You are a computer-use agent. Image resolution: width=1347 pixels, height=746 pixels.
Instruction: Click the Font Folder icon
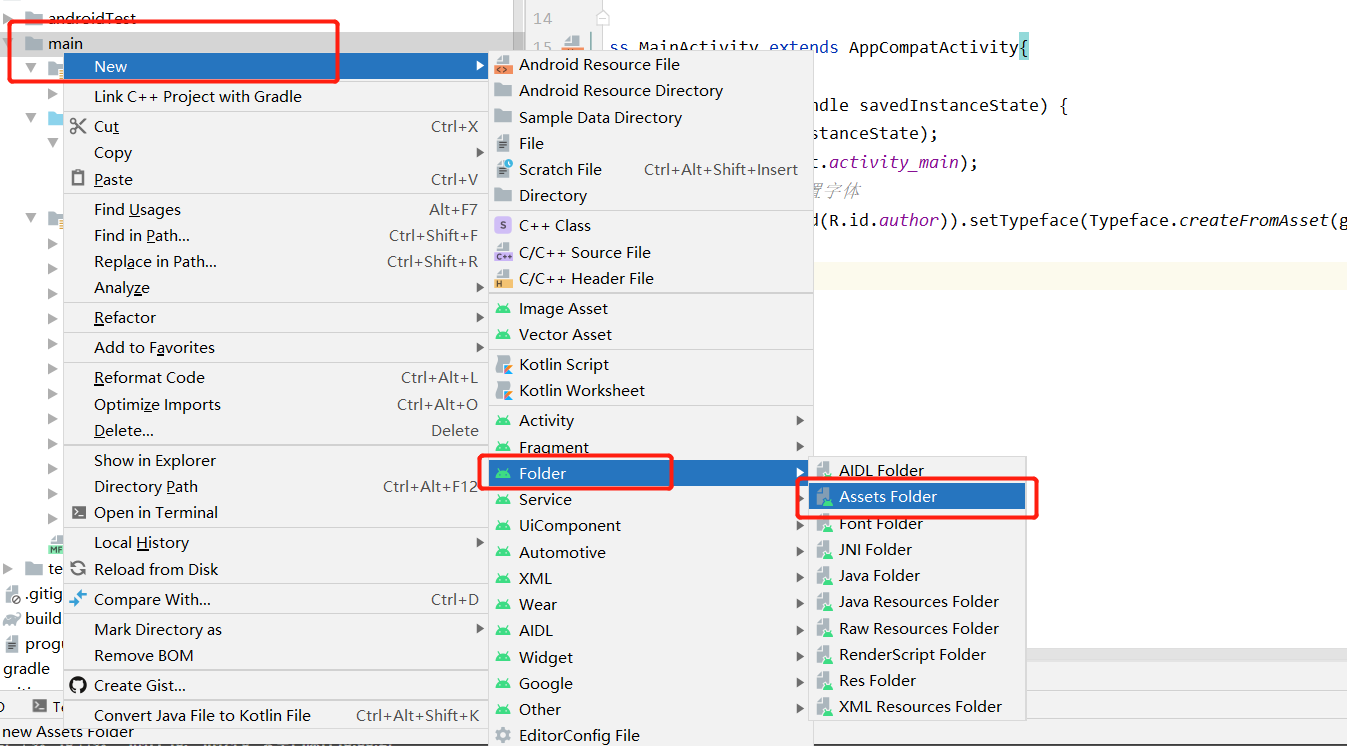point(824,523)
